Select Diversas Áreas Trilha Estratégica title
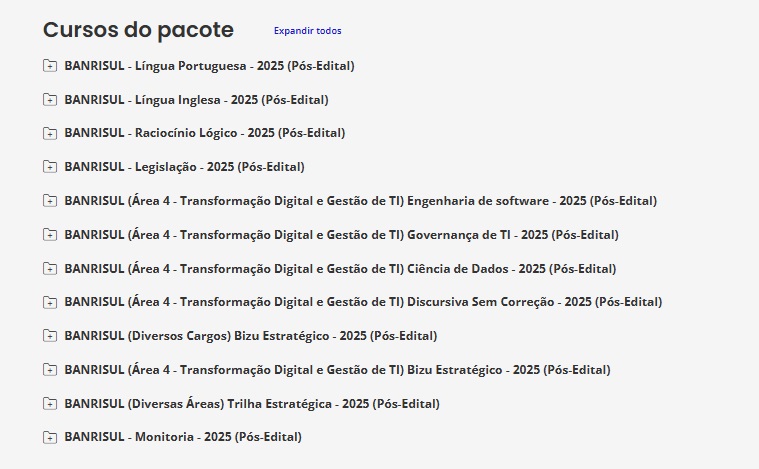 252,404
